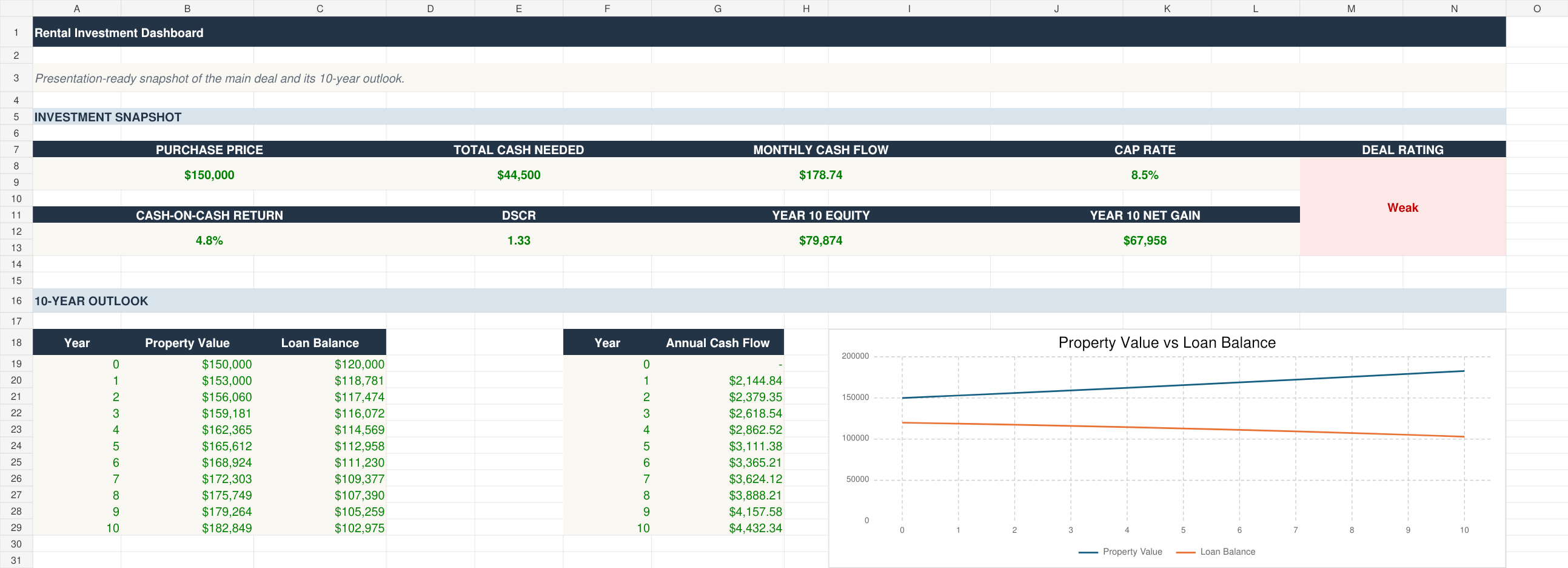Click the Annual Cash Flow column header
Screen dimensions: 1568x568
718,342
